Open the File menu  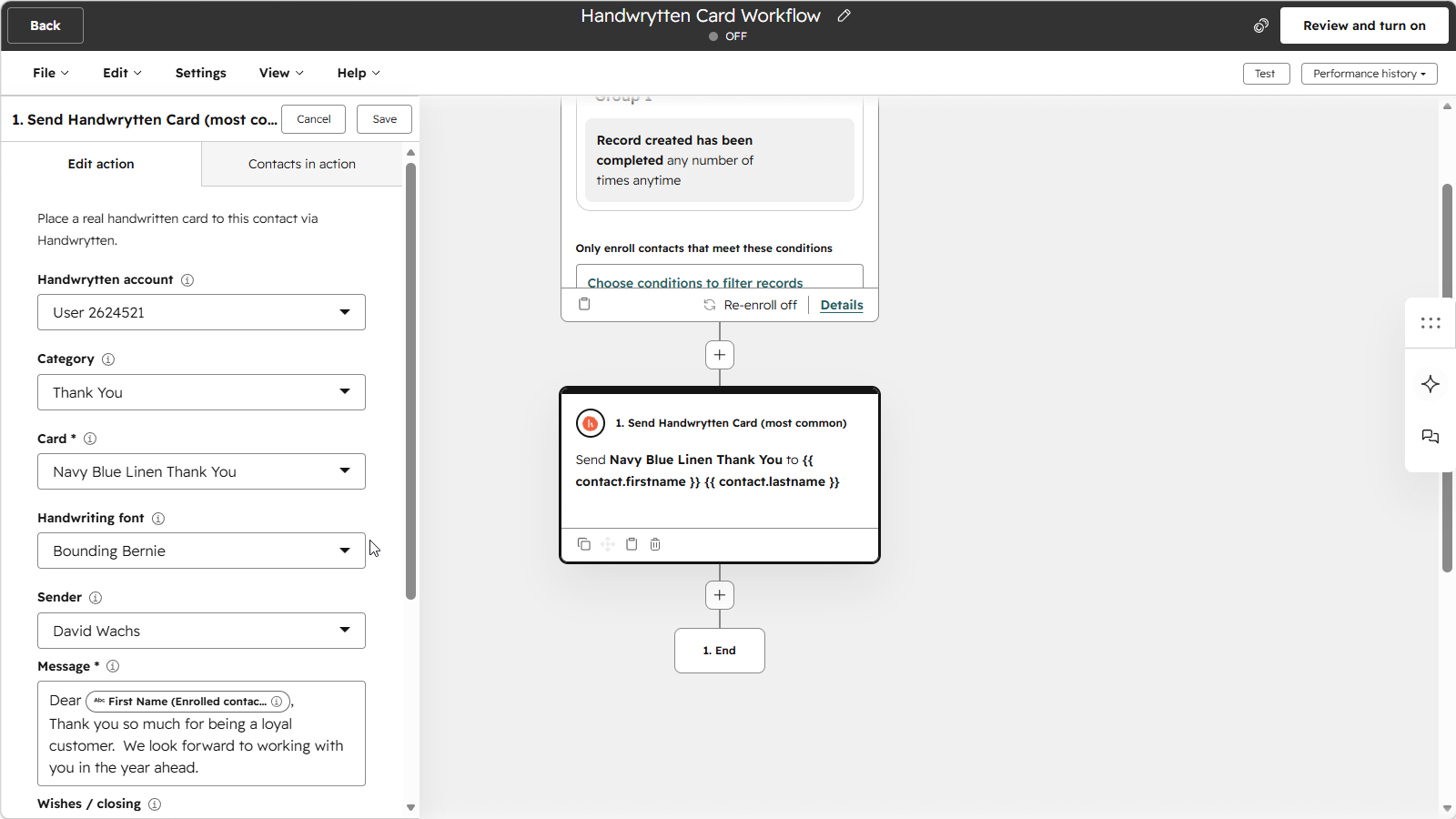(x=51, y=73)
